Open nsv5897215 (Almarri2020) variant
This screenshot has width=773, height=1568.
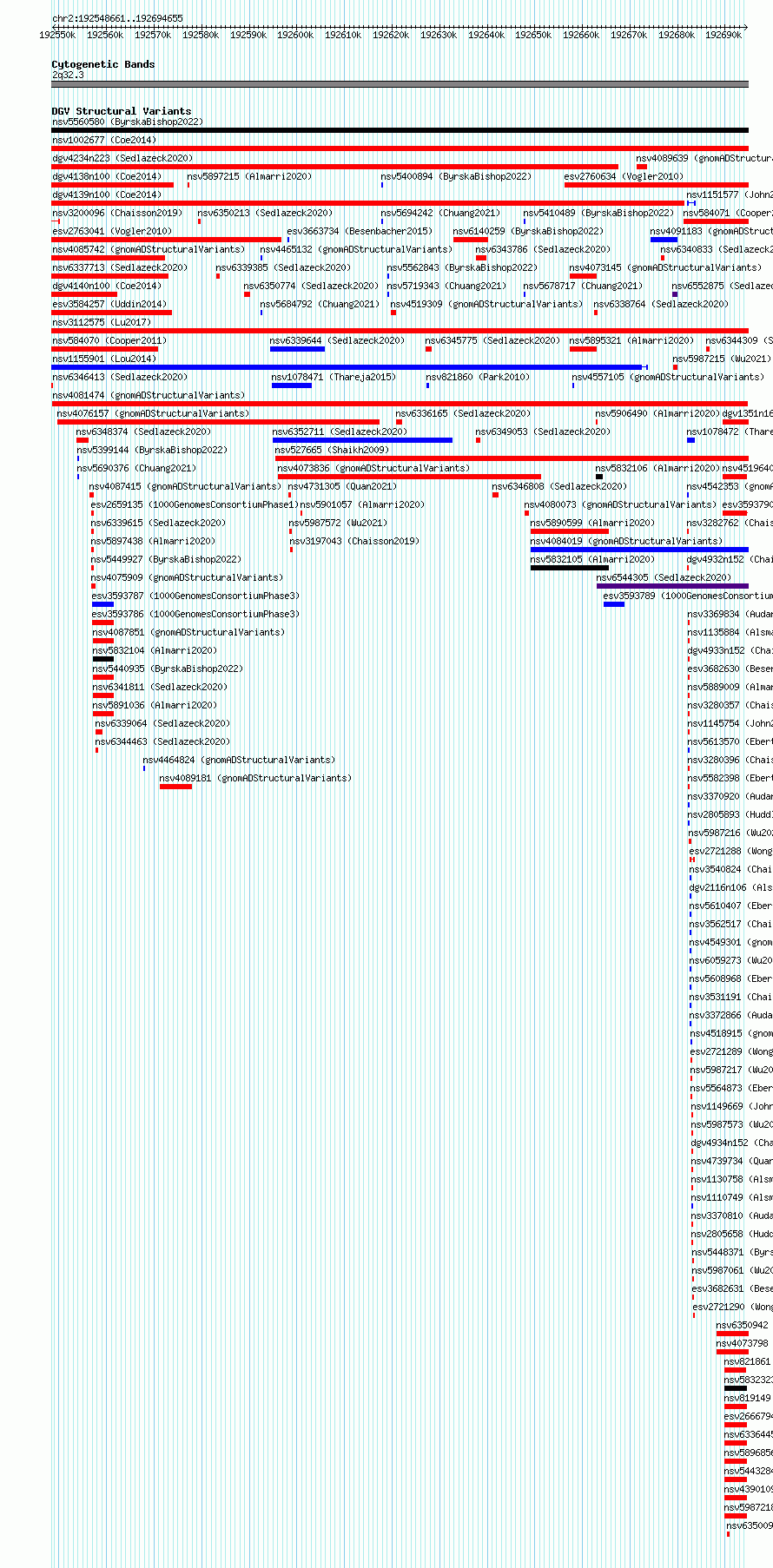point(248,176)
